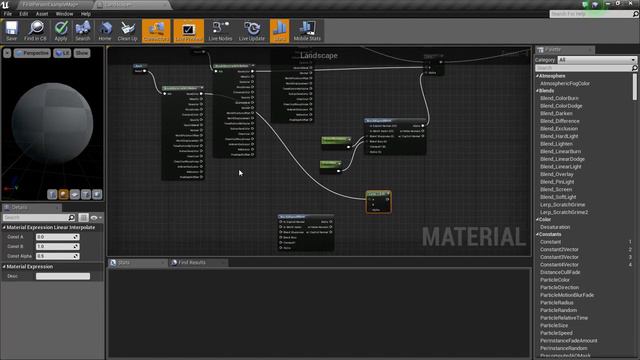Screen dimensions: 640x360
Task: Enable Live Nodes in the toolbar
Action: pos(220,31)
